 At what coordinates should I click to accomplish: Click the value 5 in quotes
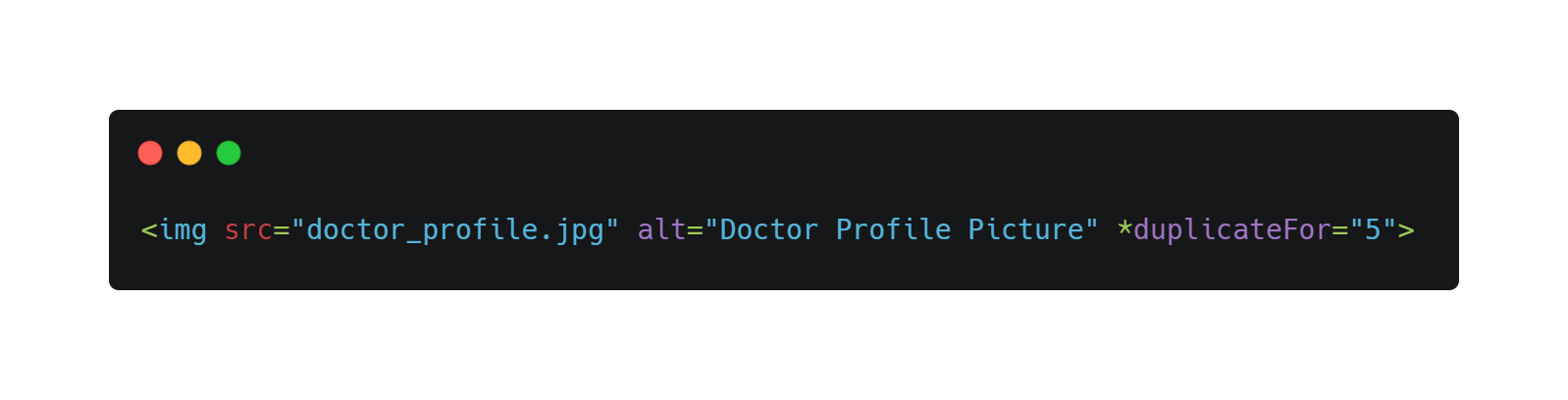[1374, 229]
